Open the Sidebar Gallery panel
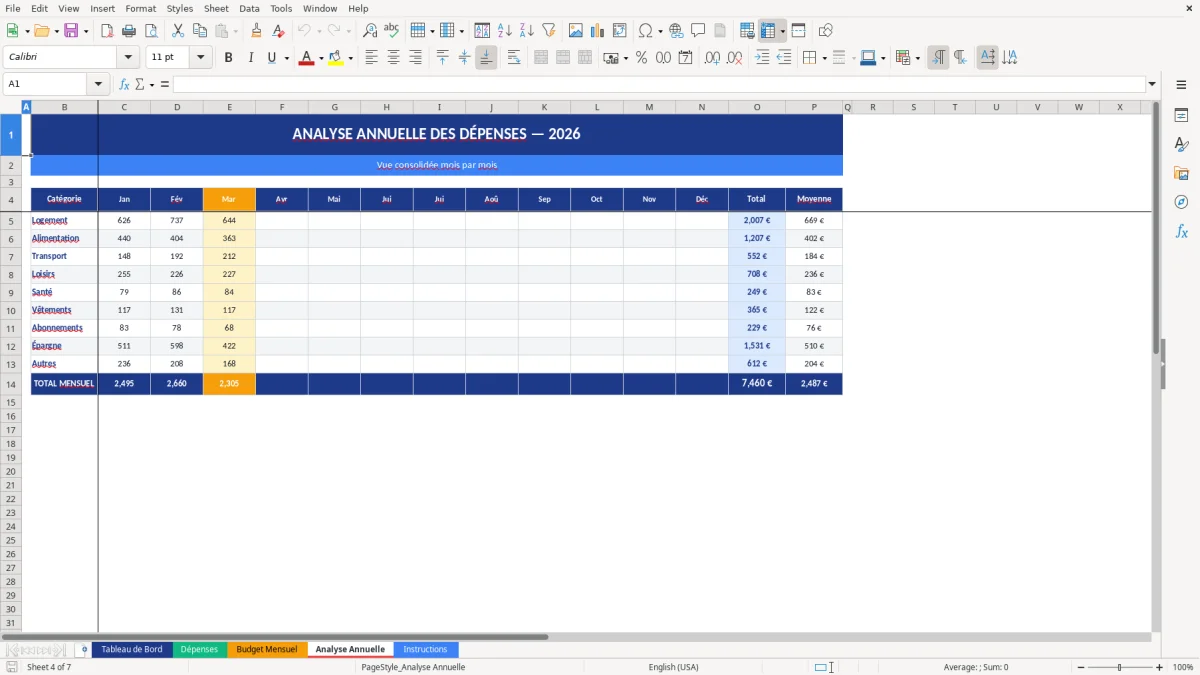Screen dimensions: 1200x675 point(1182,174)
